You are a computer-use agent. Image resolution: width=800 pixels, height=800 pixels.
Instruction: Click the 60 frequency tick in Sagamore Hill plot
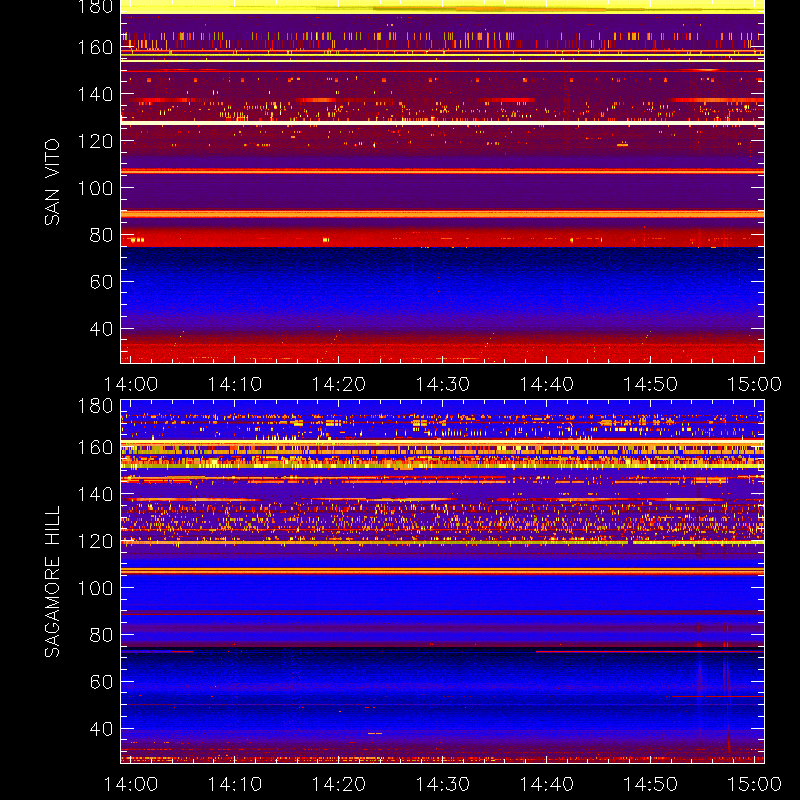(x=101, y=682)
